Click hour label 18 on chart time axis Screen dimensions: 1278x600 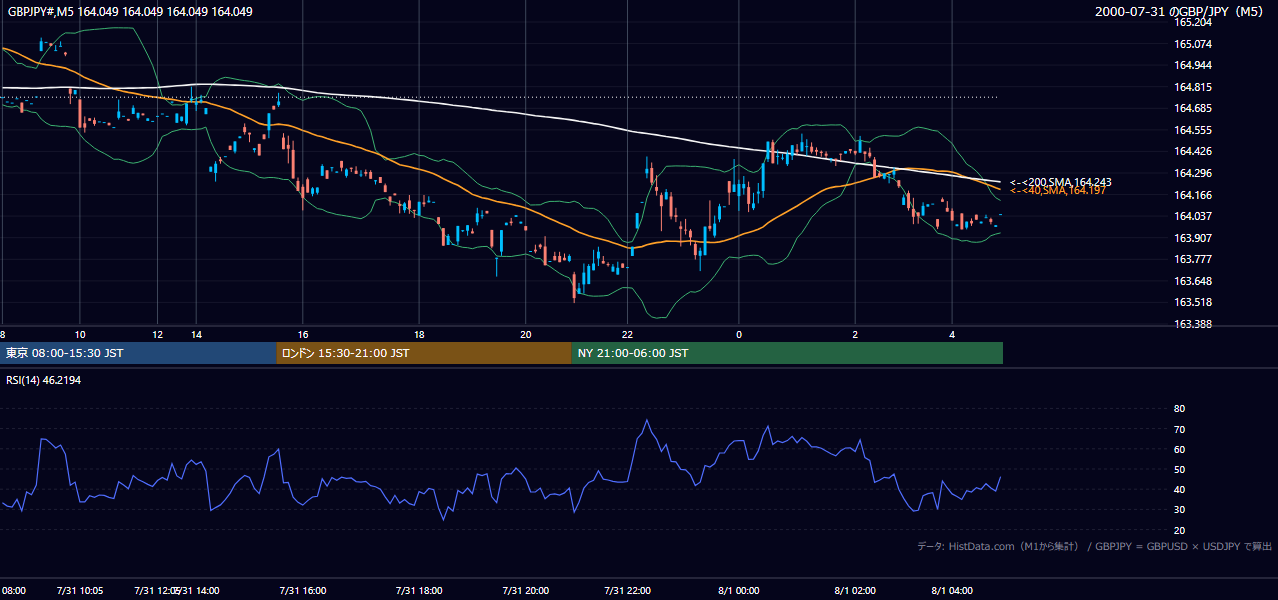tap(420, 334)
